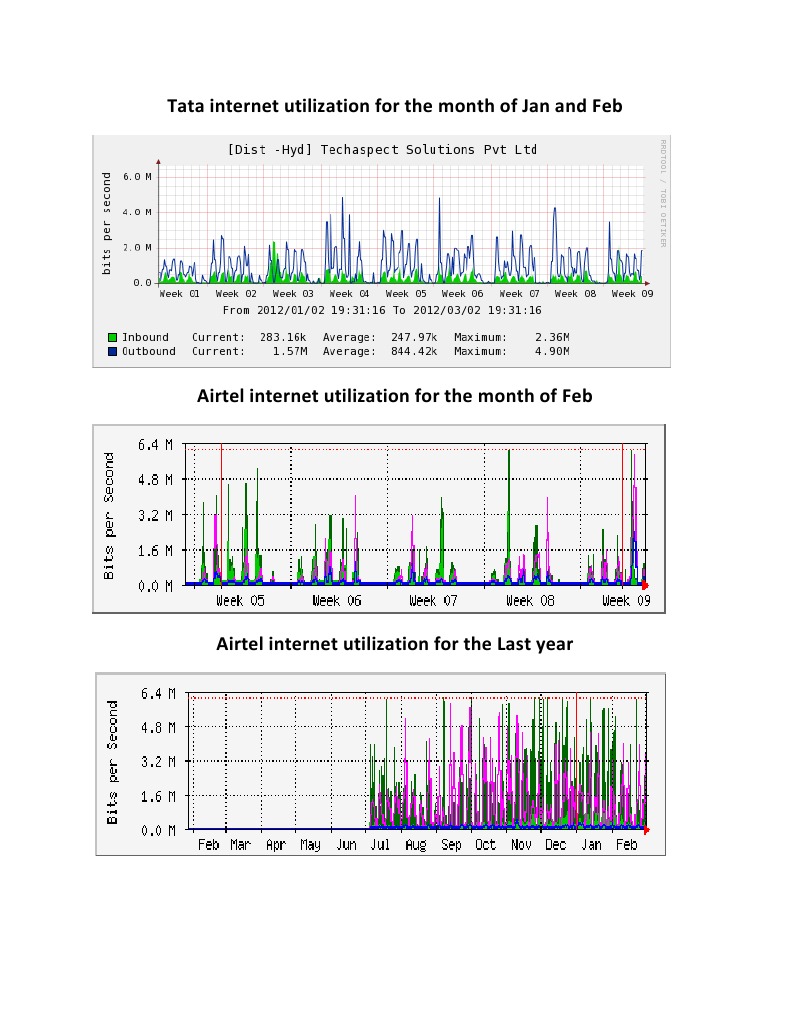Click Inbound maximum value '2.36M'
The width and height of the screenshot is (791, 1023).
point(552,337)
